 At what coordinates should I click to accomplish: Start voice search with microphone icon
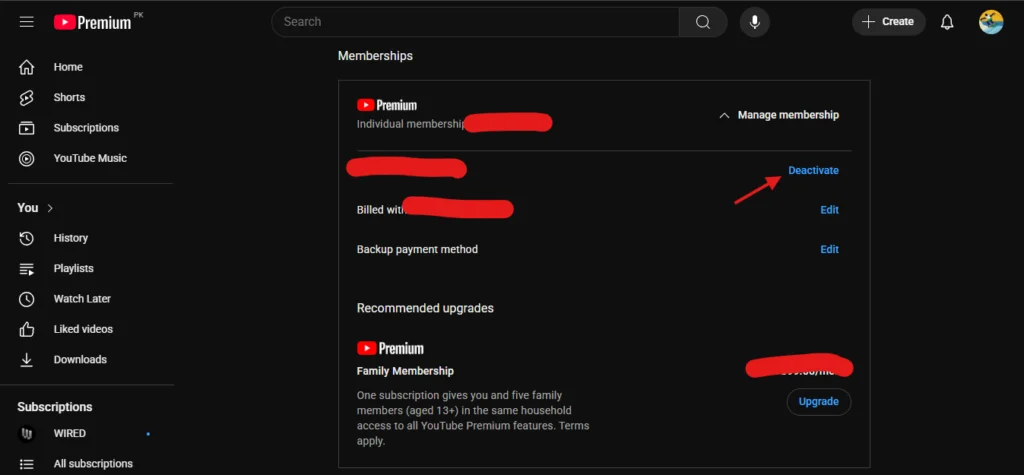click(x=754, y=22)
